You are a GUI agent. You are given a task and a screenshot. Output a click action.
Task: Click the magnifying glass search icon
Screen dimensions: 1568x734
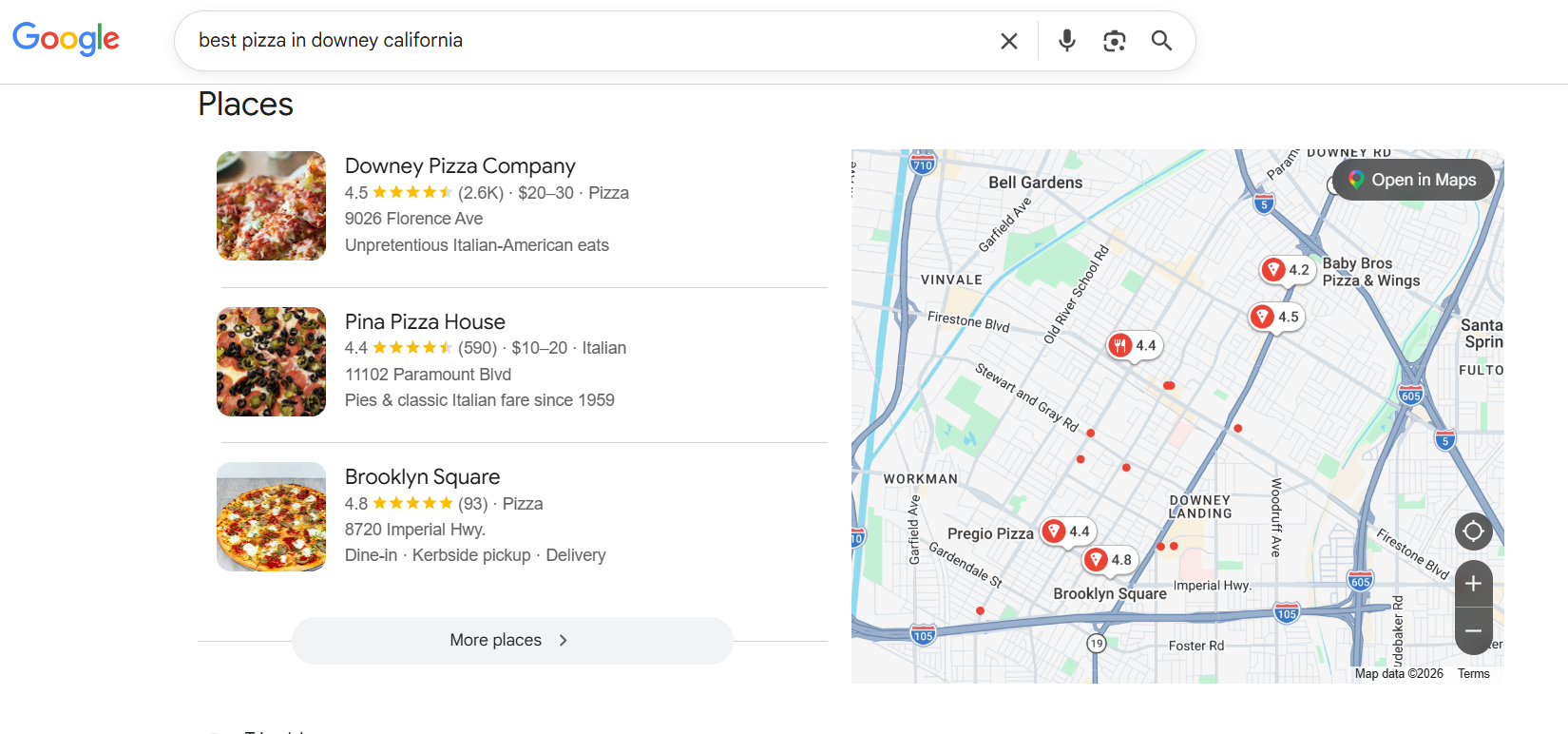tap(1161, 41)
